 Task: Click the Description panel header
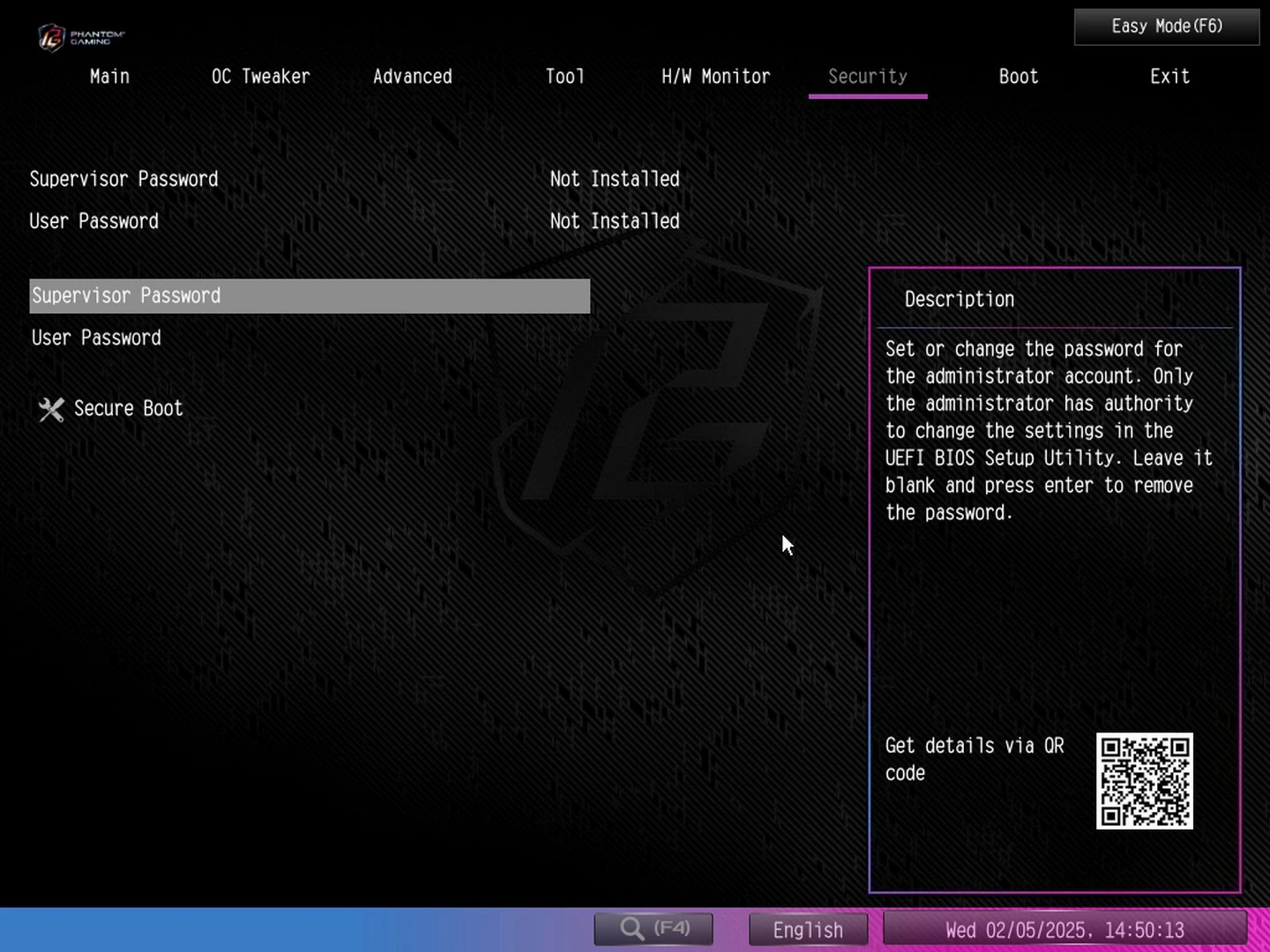pyautogui.click(x=960, y=300)
